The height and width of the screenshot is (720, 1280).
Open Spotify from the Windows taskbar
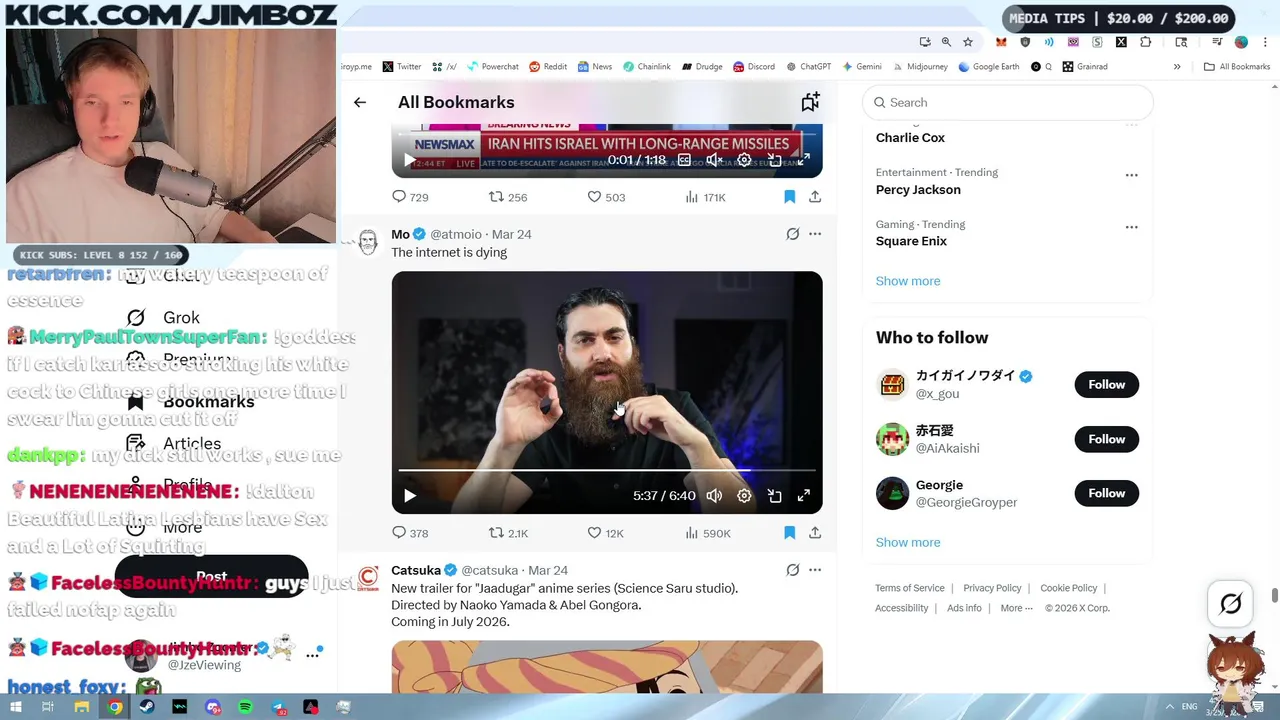(245, 707)
